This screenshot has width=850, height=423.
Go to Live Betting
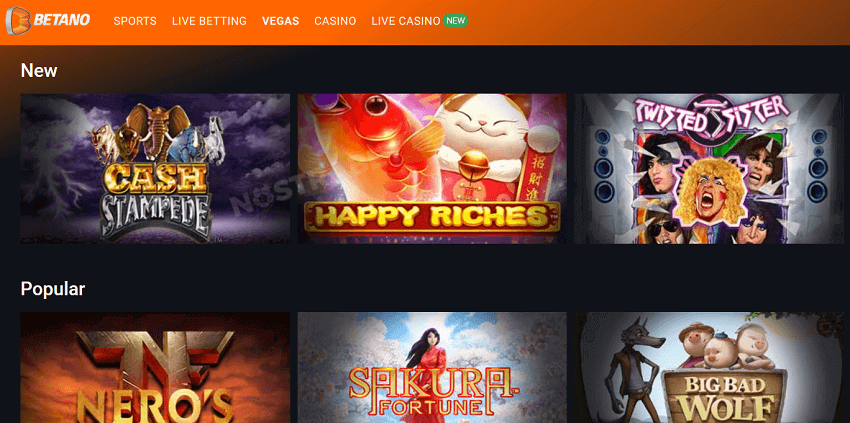(x=209, y=21)
